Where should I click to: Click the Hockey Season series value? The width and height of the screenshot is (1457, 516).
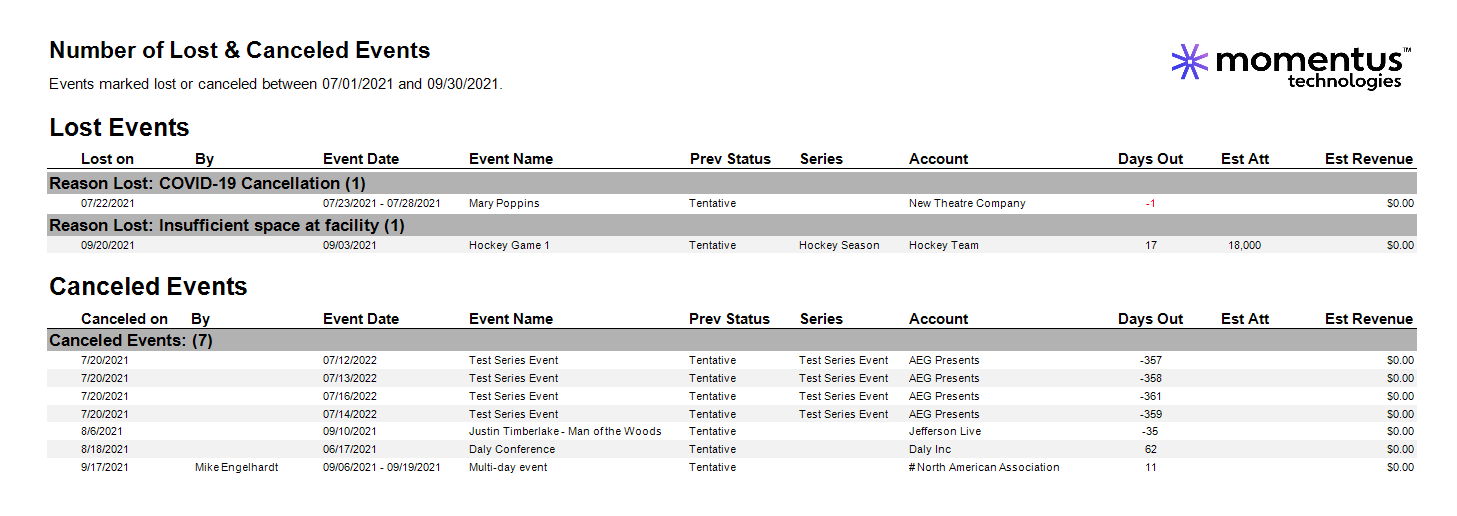coord(839,245)
